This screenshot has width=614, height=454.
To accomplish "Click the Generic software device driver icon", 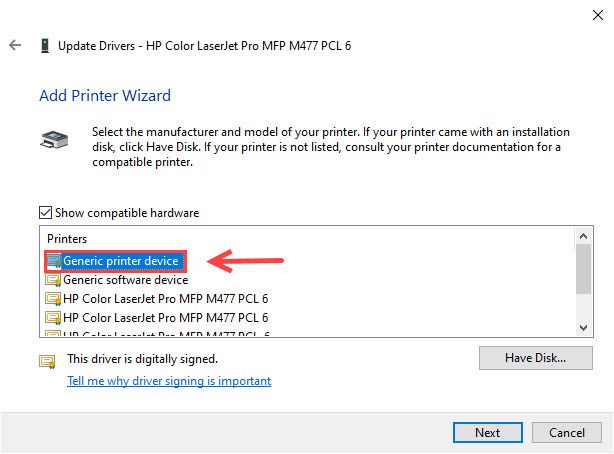I will tap(54, 280).
